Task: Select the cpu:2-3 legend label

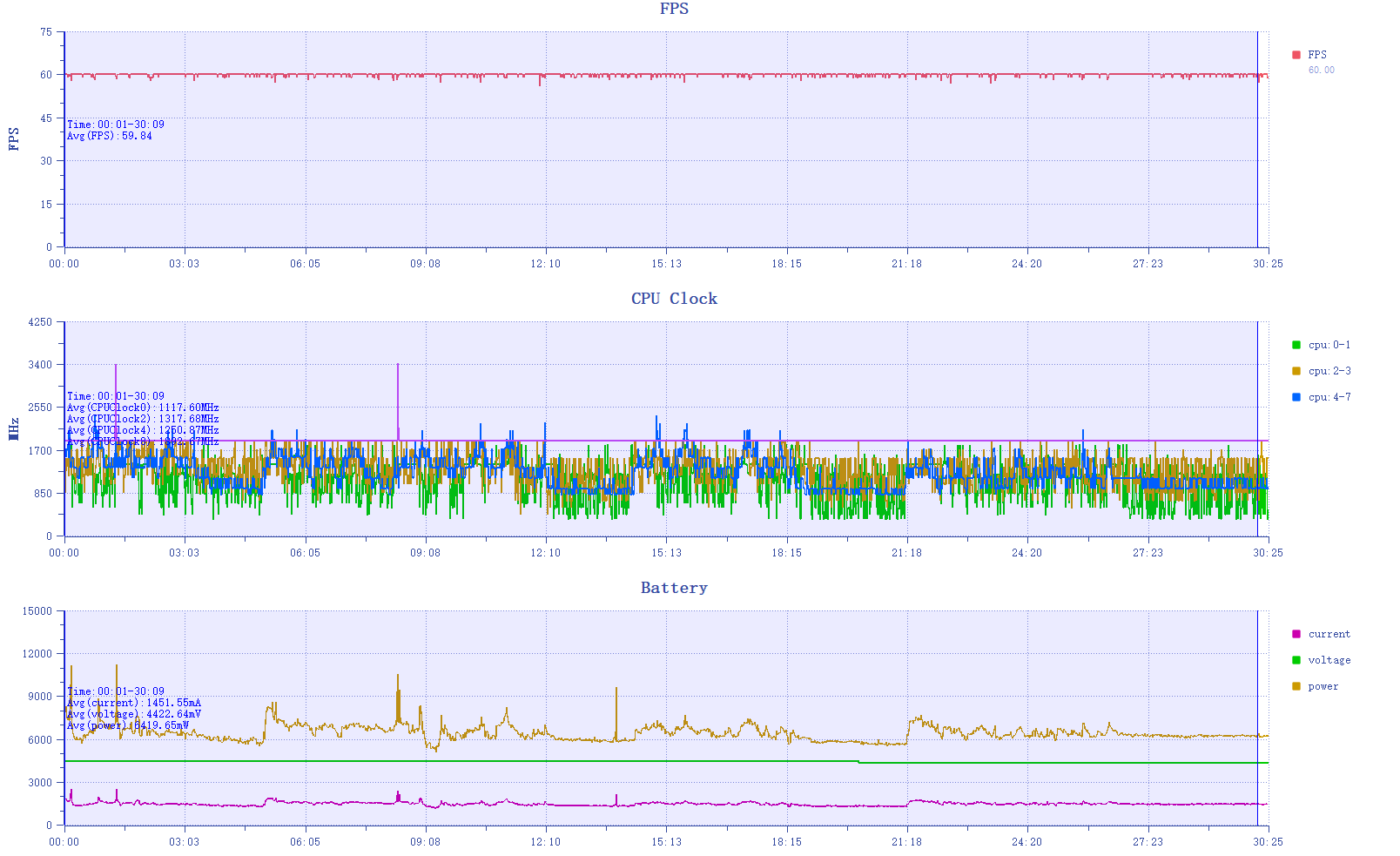Action: pyautogui.click(x=1329, y=371)
